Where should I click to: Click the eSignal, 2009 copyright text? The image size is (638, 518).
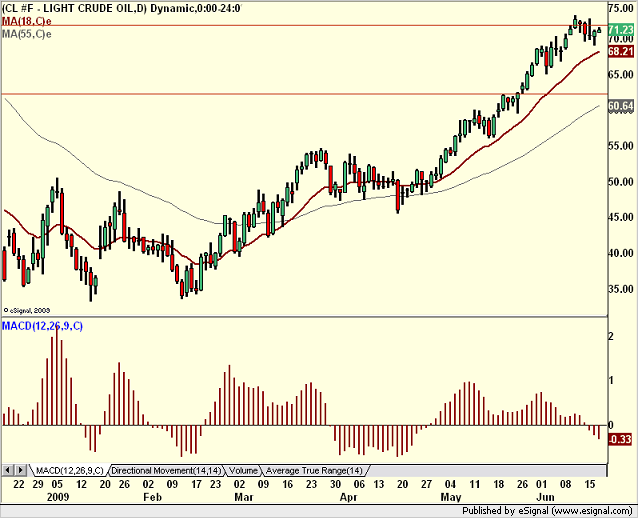[26, 310]
